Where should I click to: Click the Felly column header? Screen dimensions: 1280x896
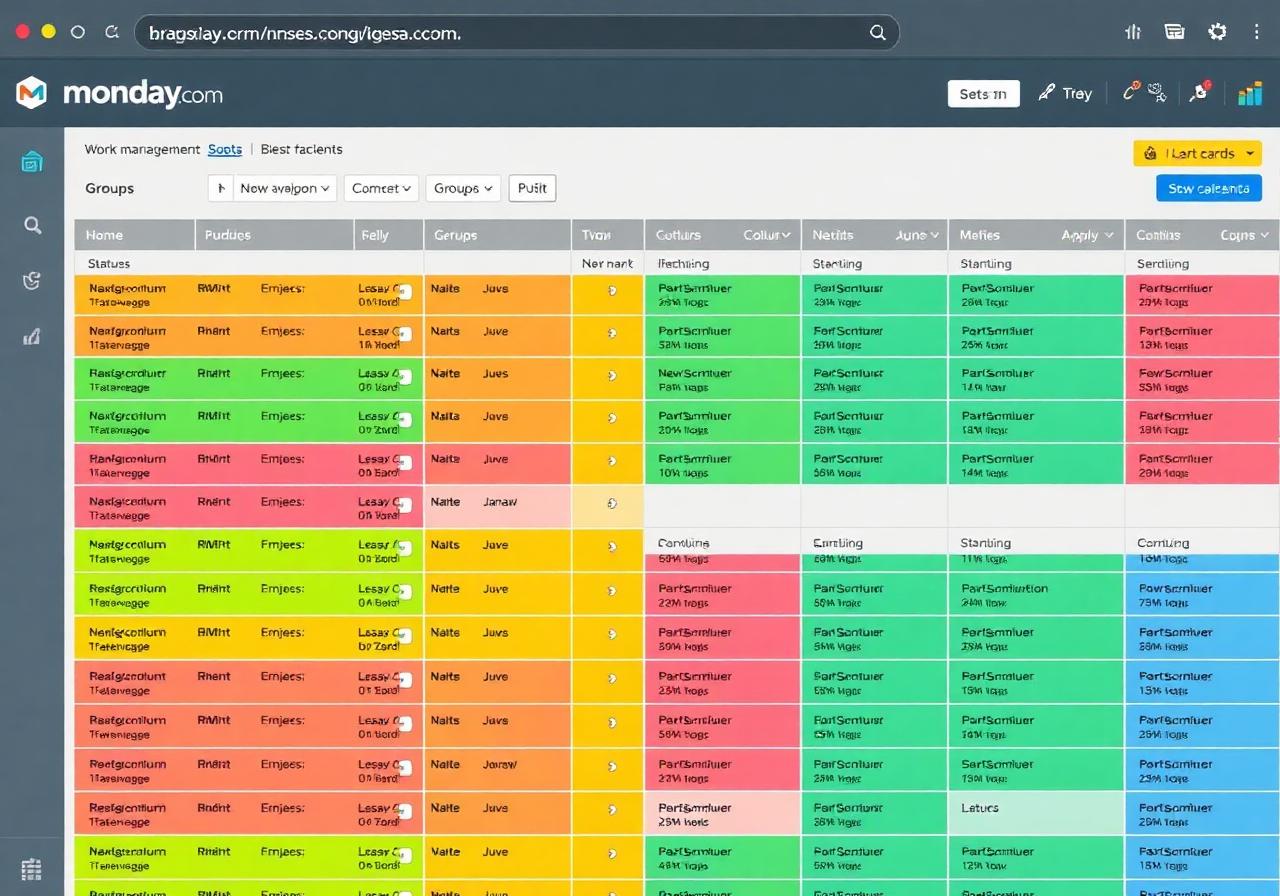(x=389, y=235)
